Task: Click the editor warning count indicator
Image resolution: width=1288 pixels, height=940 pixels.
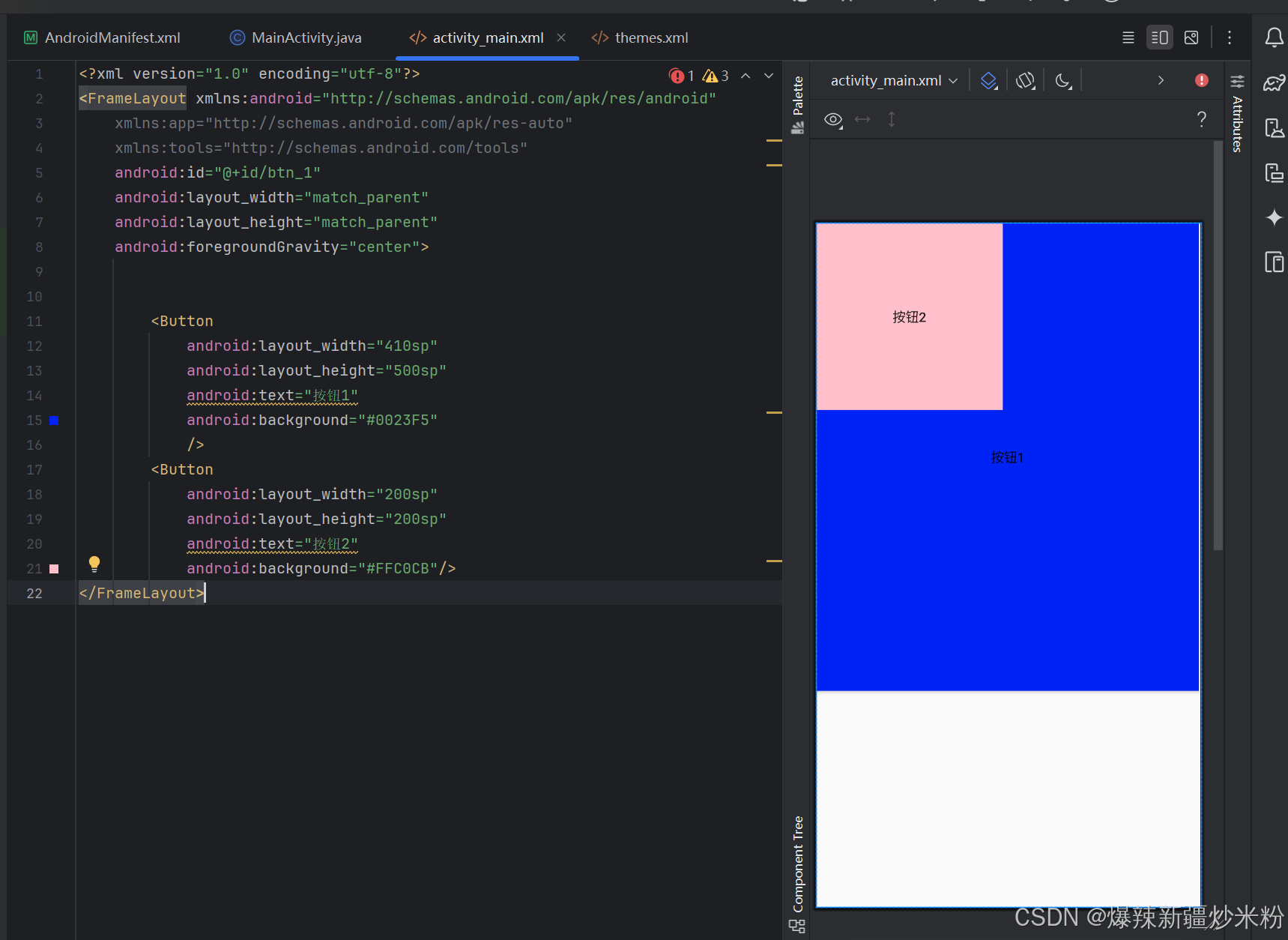Action: tap(716, 76)
